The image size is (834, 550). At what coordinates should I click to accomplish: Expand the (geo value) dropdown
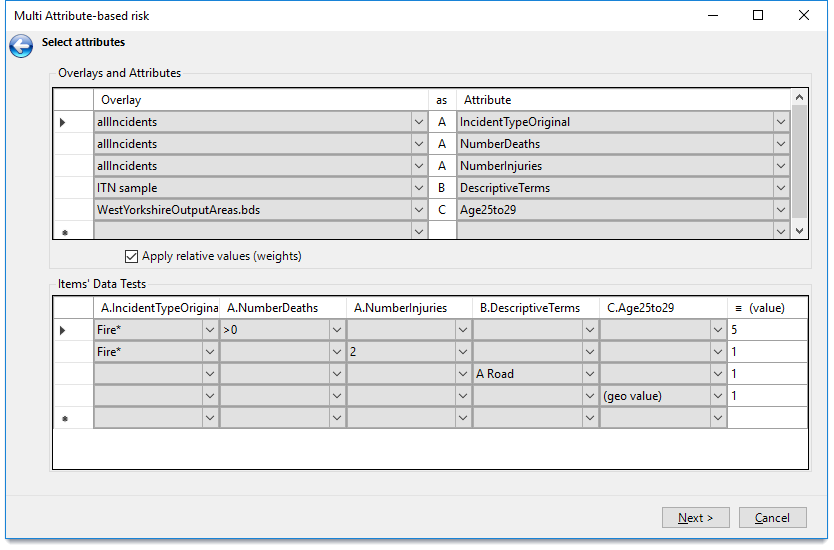(x=716, y=396)
